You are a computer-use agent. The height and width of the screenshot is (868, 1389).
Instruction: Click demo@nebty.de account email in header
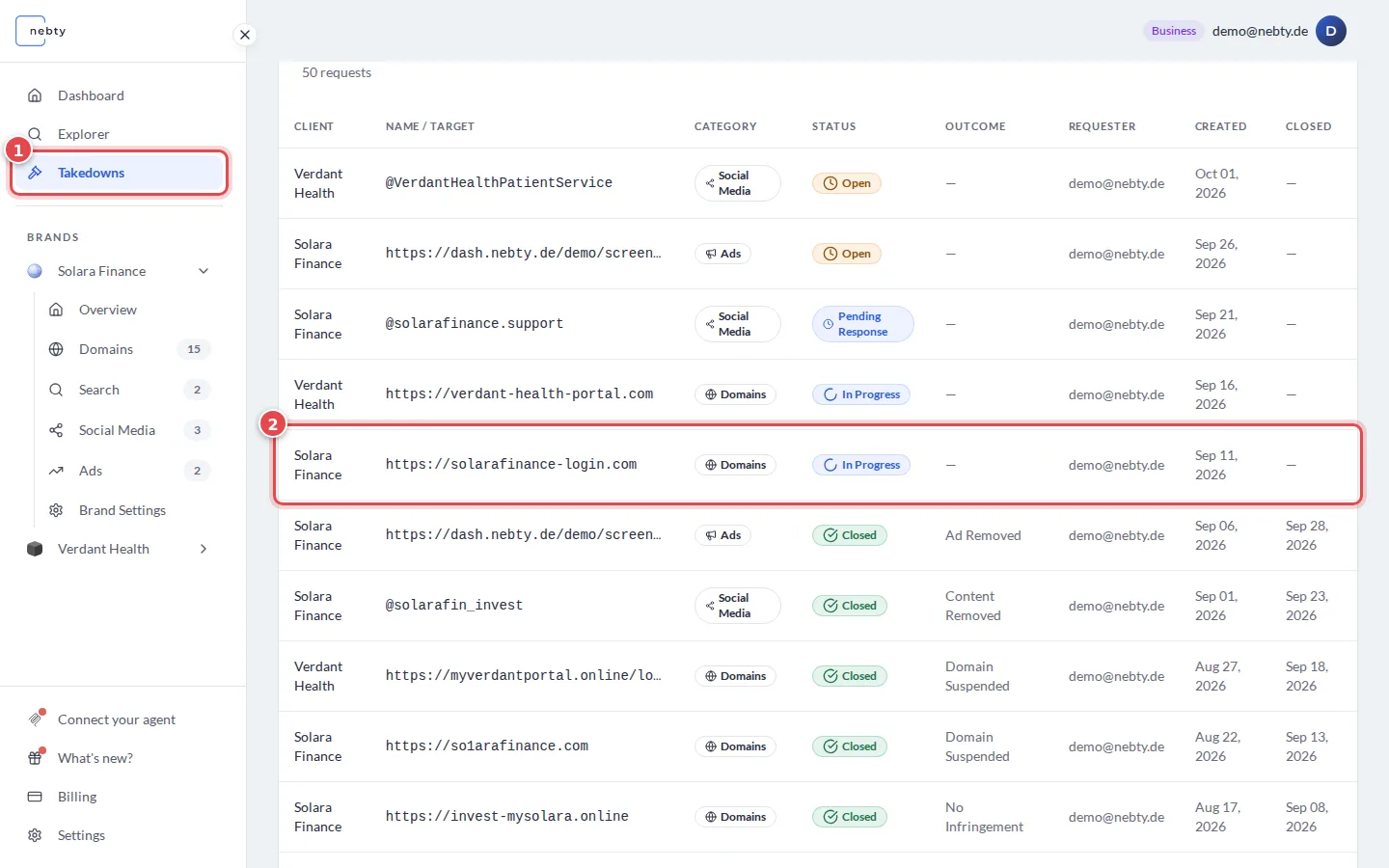pyautogui.click(x=1260, y=31)
